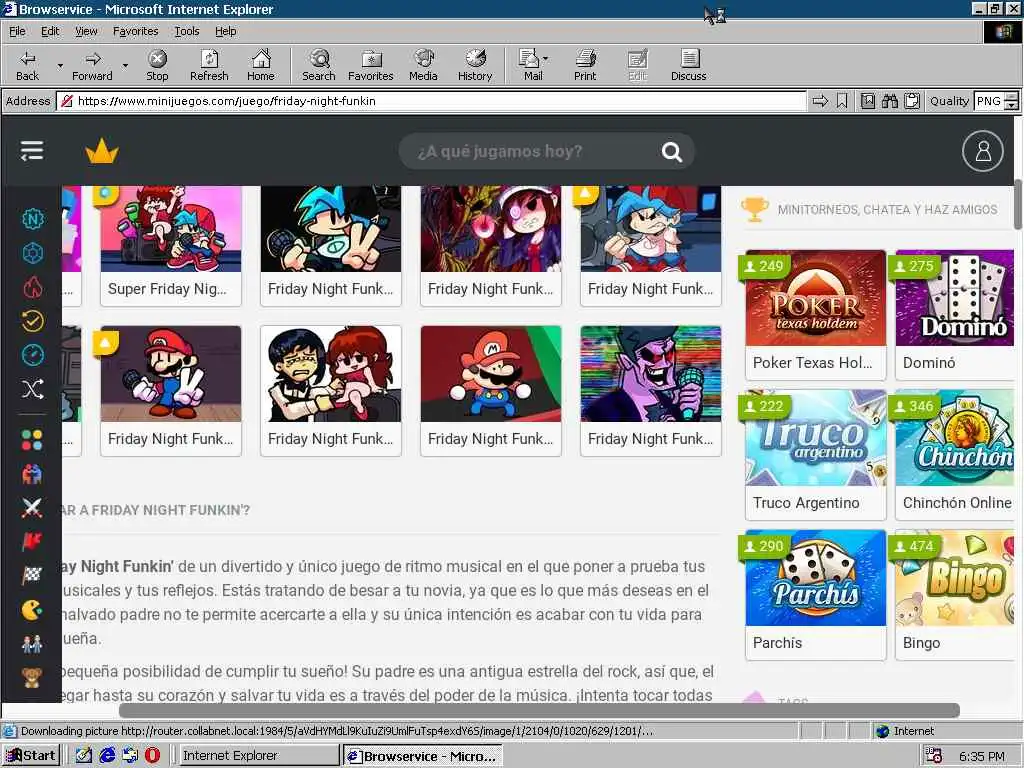
Task: Click the Back toolbar button
Action: tap(27, 65)
